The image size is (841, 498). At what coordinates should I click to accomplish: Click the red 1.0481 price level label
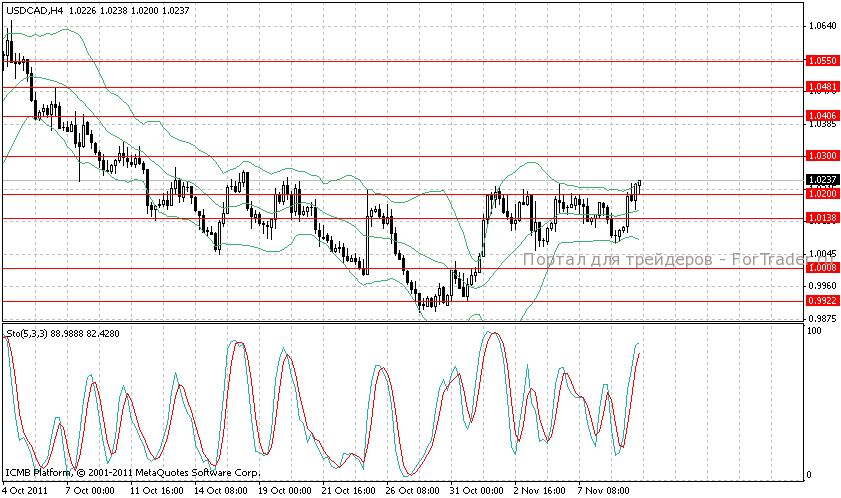tap(822, 87)
